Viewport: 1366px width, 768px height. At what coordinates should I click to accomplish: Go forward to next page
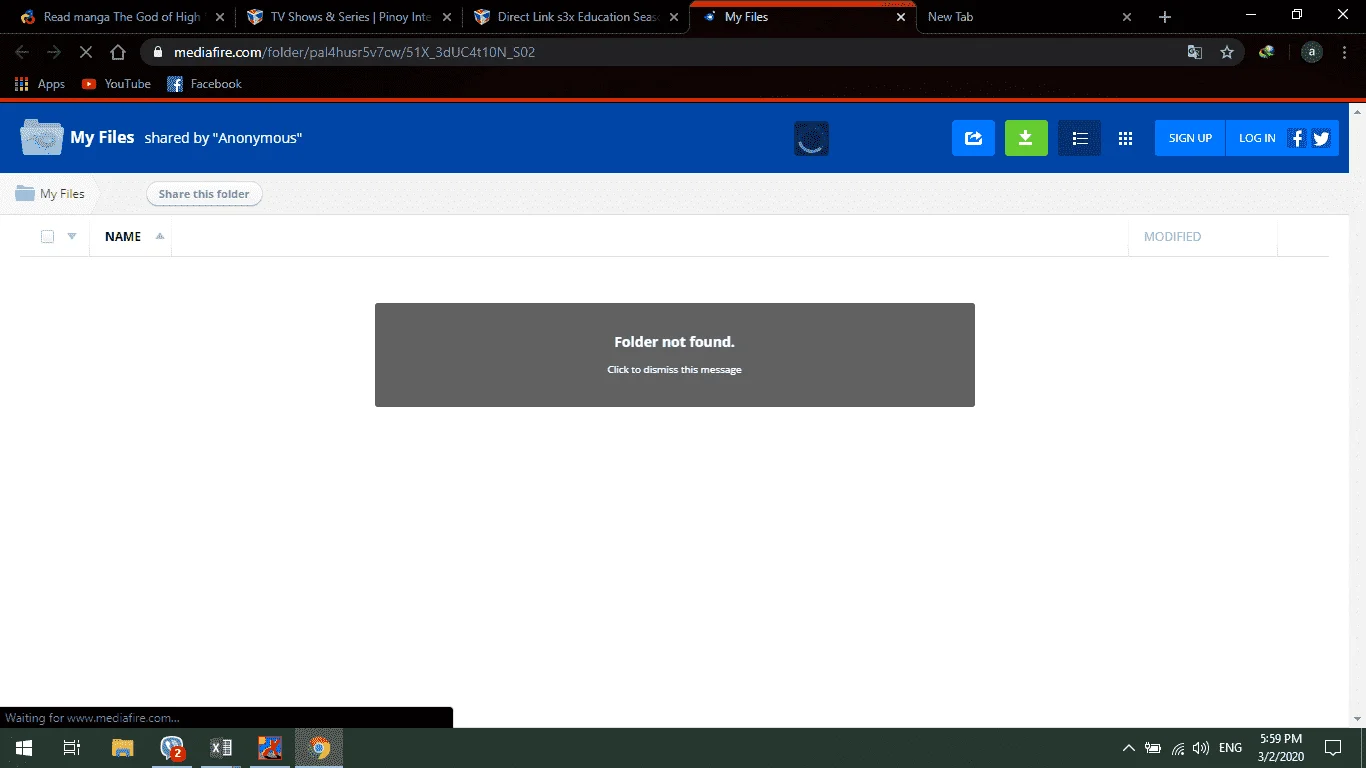point(53,52)
